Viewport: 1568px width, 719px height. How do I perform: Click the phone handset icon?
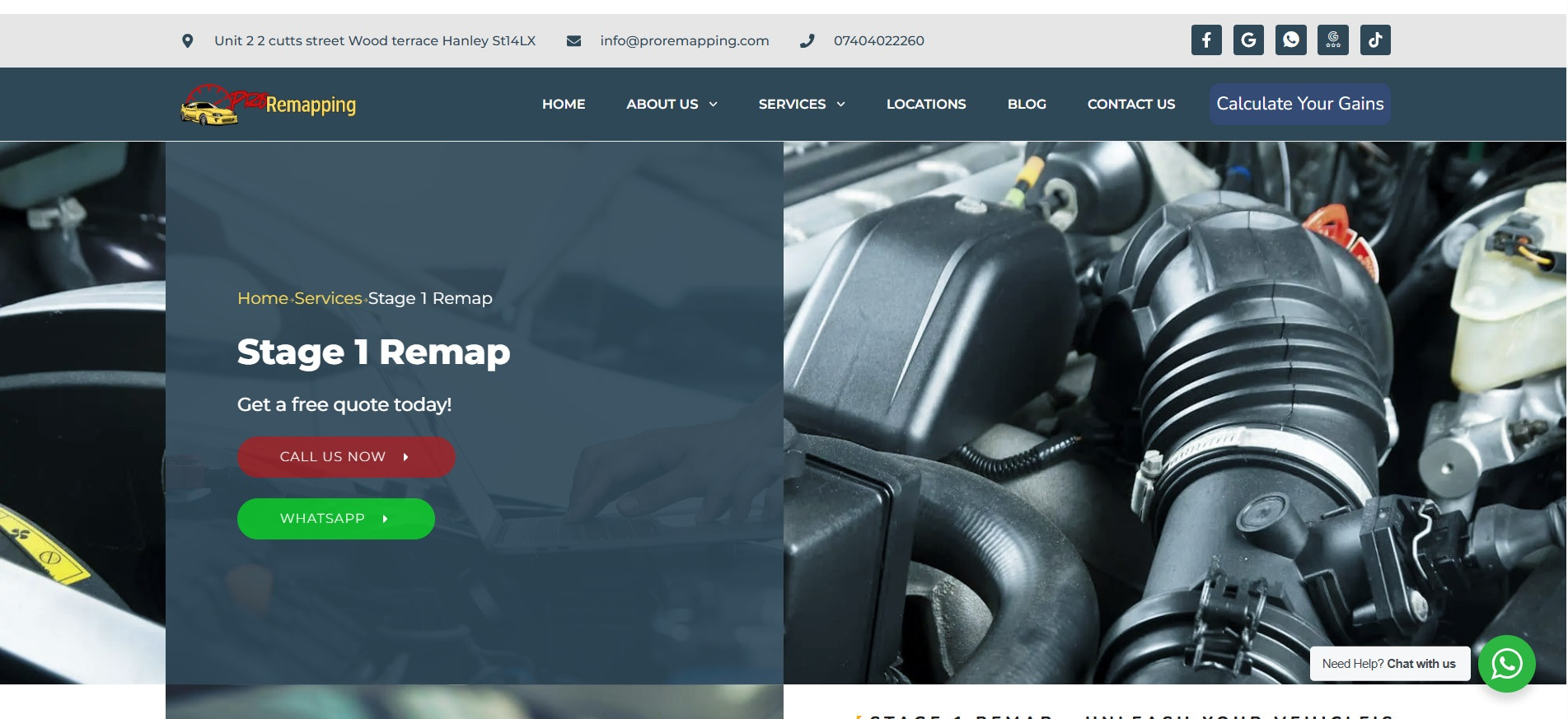807,40
